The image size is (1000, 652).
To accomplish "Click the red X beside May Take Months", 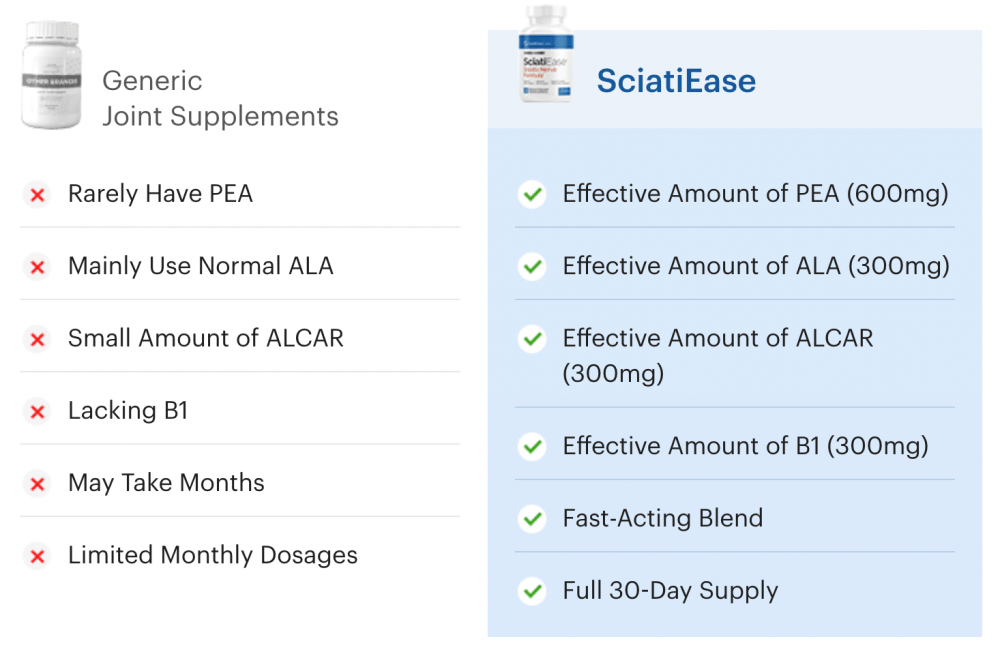I will pyautogui.click(x=38, y=484).
